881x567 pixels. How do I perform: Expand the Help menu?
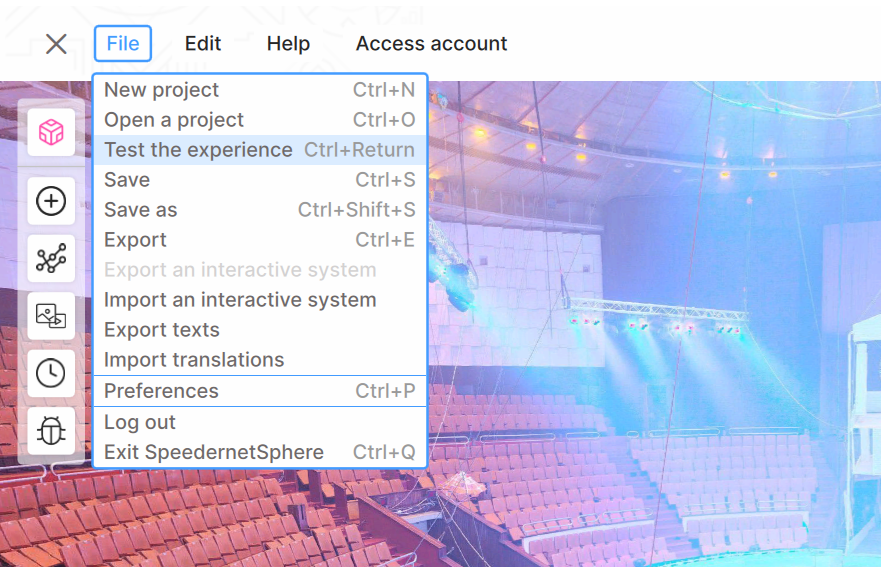click(288, 44)
